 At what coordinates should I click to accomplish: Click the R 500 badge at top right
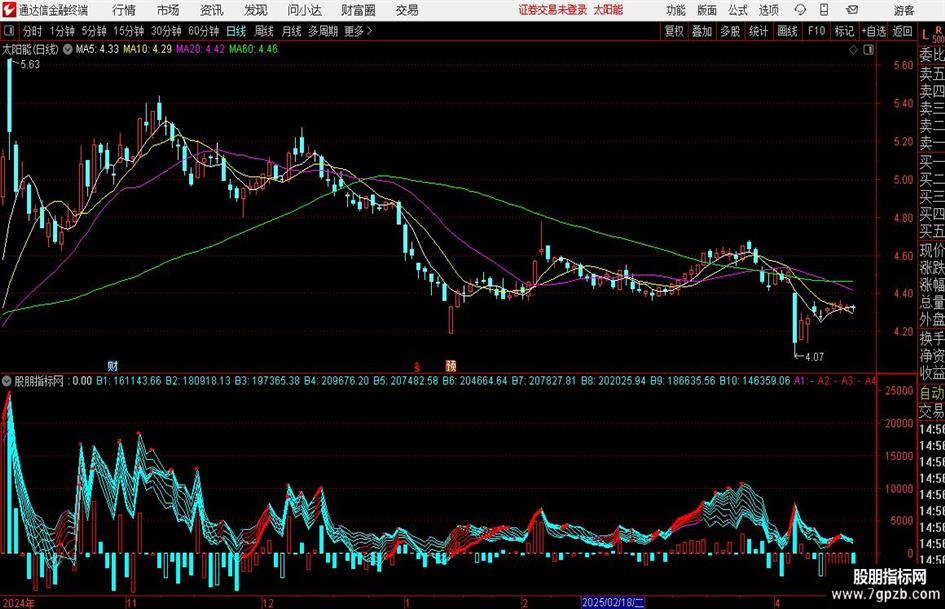938,34
